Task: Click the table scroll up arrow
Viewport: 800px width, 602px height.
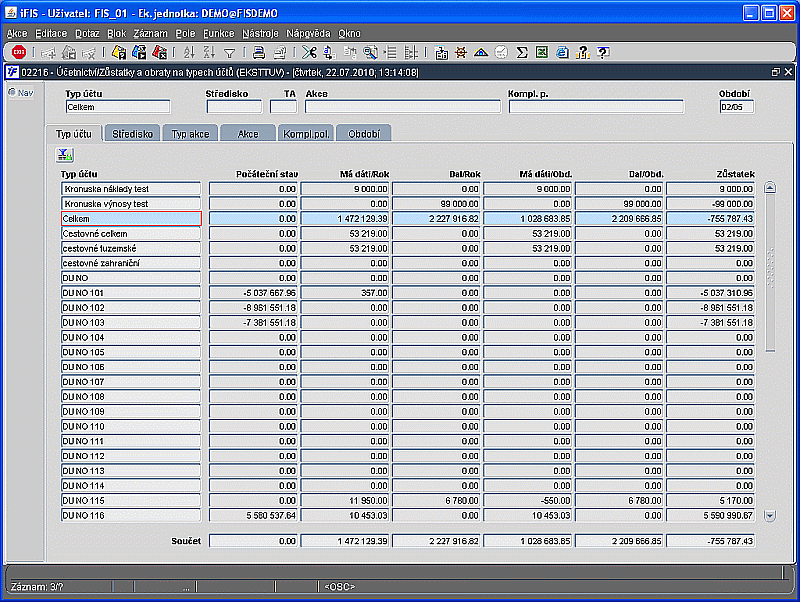Action: [x=770, y=188]
